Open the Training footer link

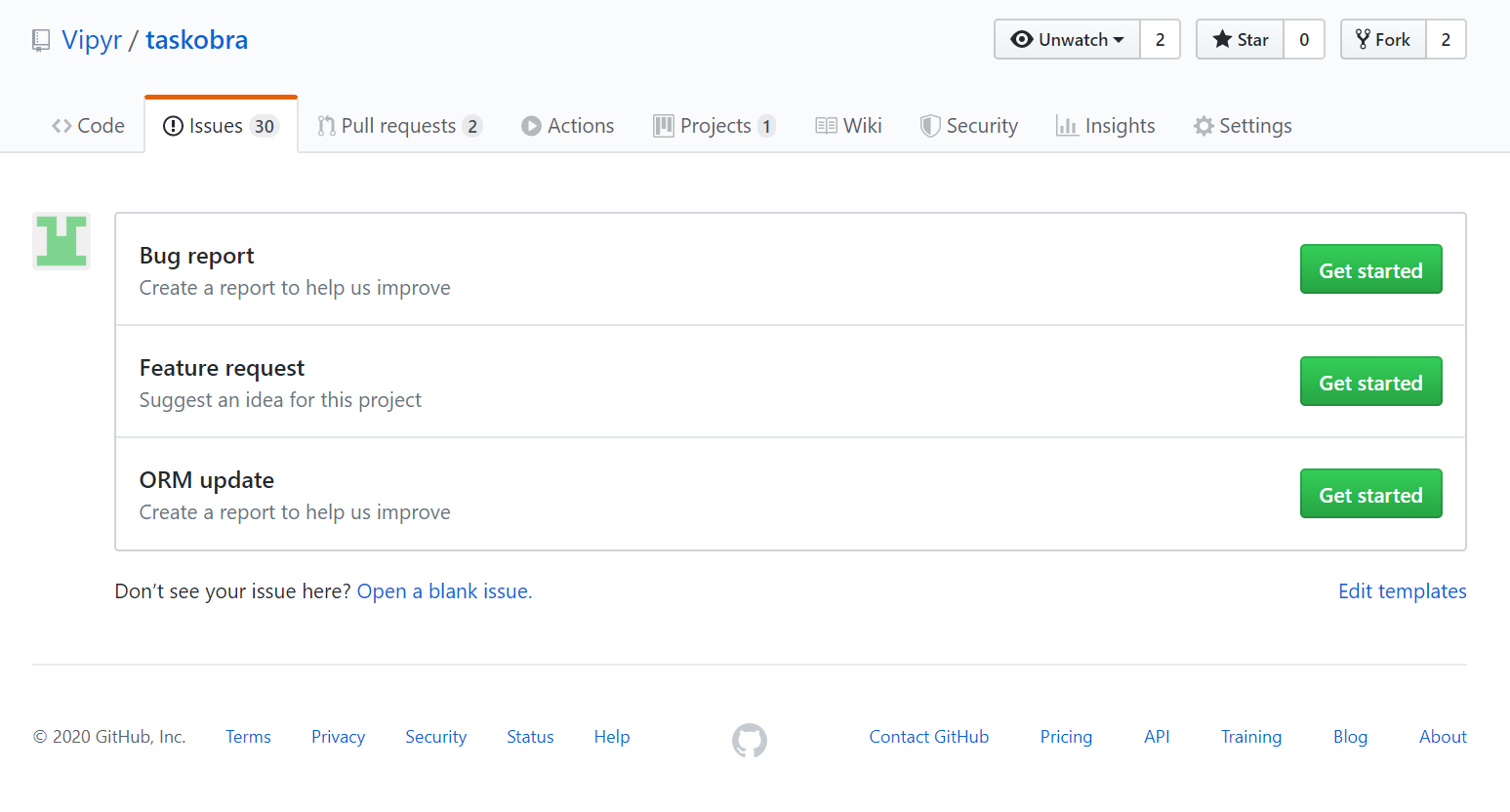coord(1251,737)
